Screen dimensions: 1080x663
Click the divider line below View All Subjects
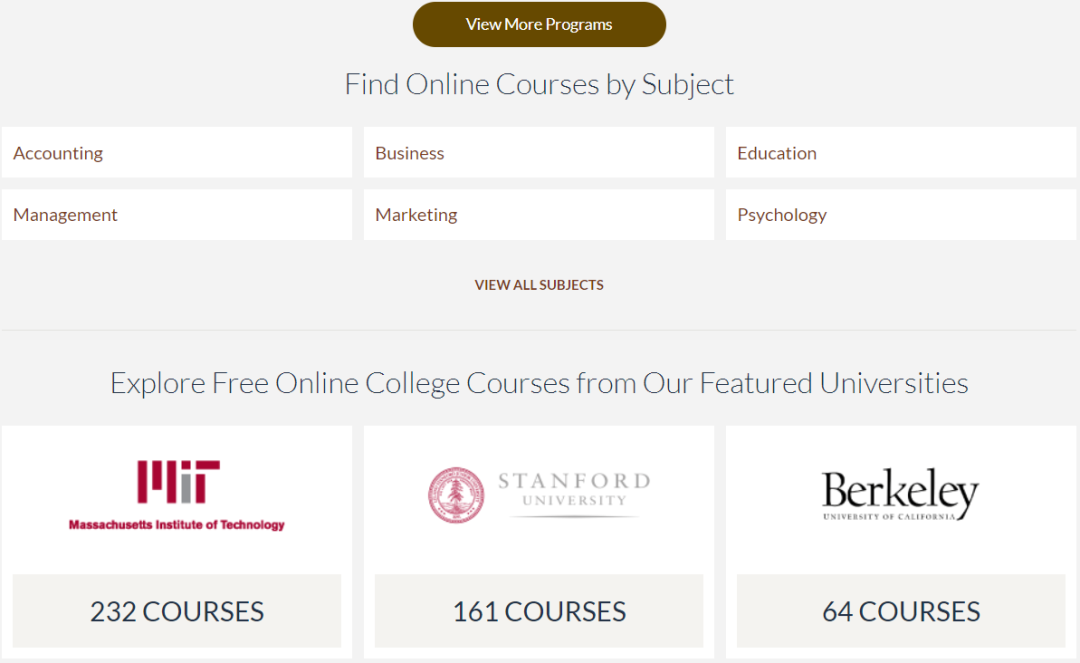(x=539, y=330)
